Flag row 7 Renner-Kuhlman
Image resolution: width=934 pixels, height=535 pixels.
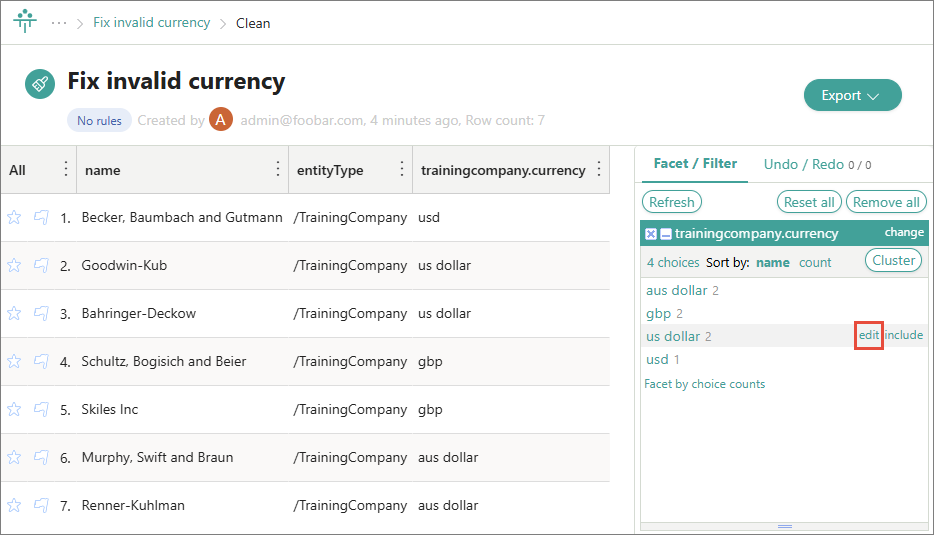point(41,505)
